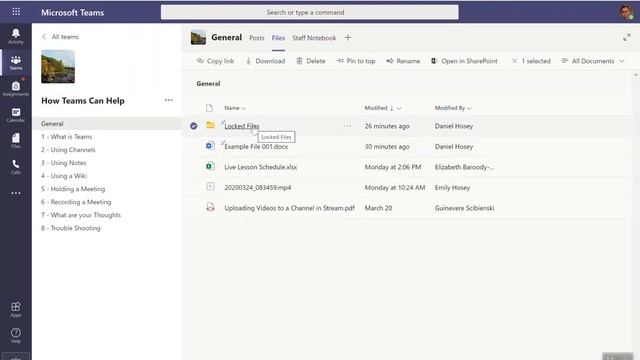Click the Daniel Hosey cell for Locked Files
This screenshot has width=640, height=360.
tap(454, 126)
